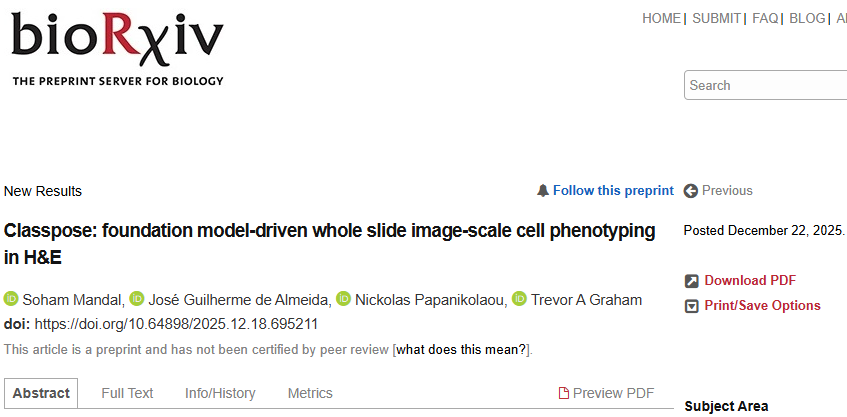Click the Search input field
847x417 pixels.
click(765, 86)
